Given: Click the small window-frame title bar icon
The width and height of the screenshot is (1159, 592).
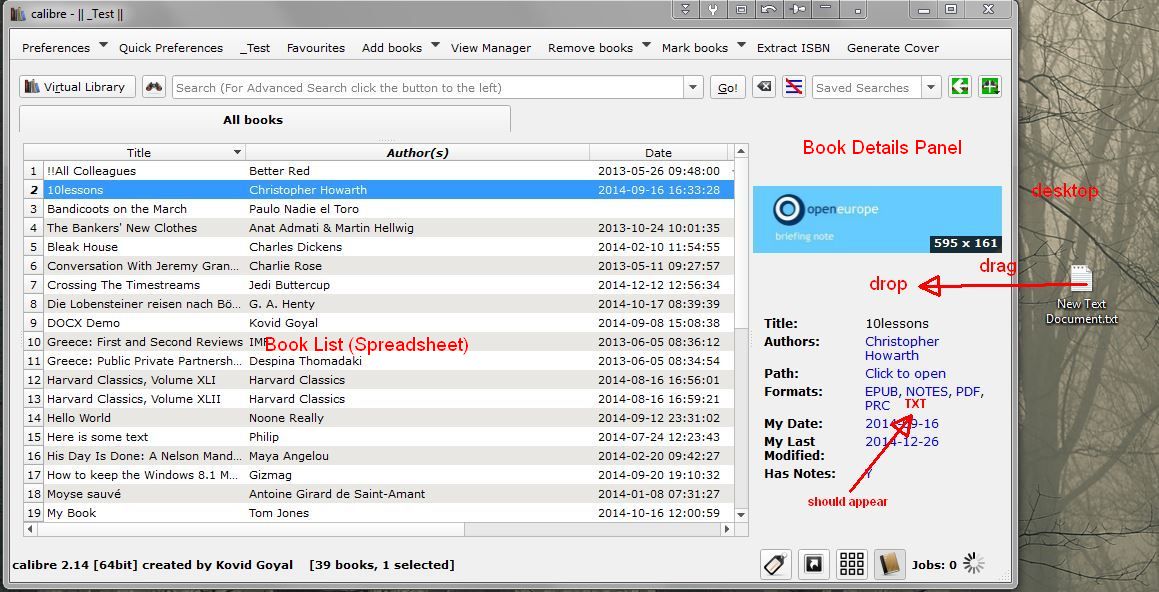Looking at the screenshot, I should (741, 10).
